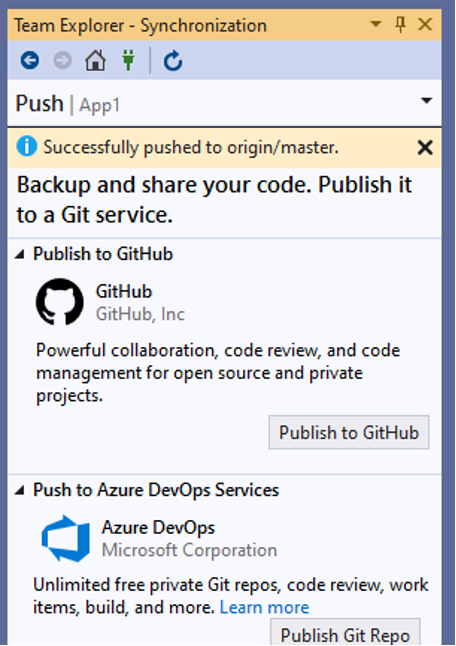Collapse Push to Azure DevOps Services section
Screen dimensions: 456x646
[x=19, y=490]
